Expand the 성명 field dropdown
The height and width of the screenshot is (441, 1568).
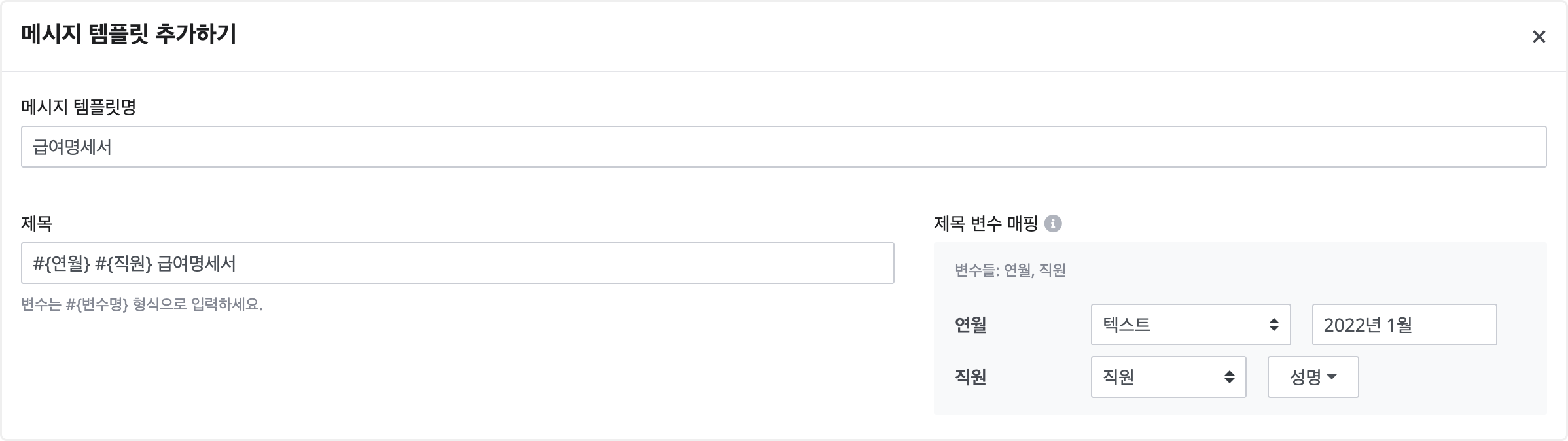pyautogui.click(x=1312, y=377)
